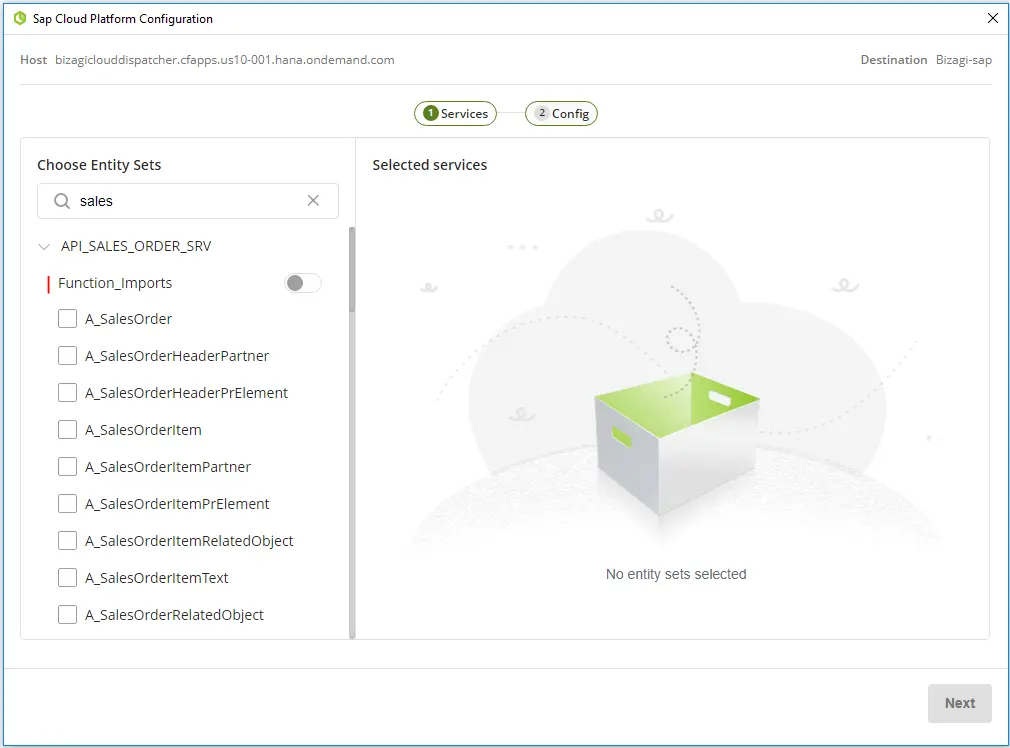Click the Next button
Image resolution: width=1010 pixels, height=748 pixels.
[x=960, y=703]
